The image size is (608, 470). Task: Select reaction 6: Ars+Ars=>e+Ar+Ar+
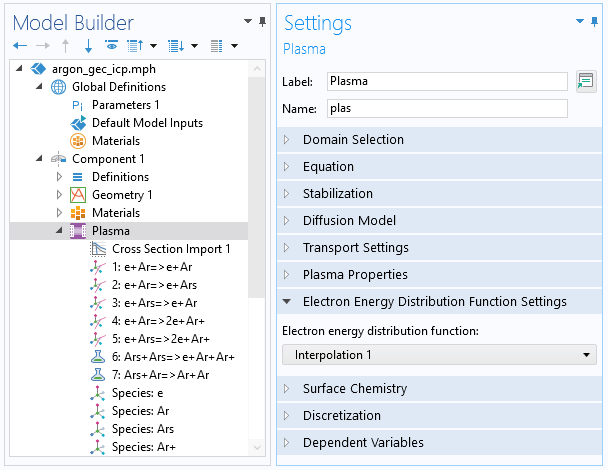[x=173, y=357]
